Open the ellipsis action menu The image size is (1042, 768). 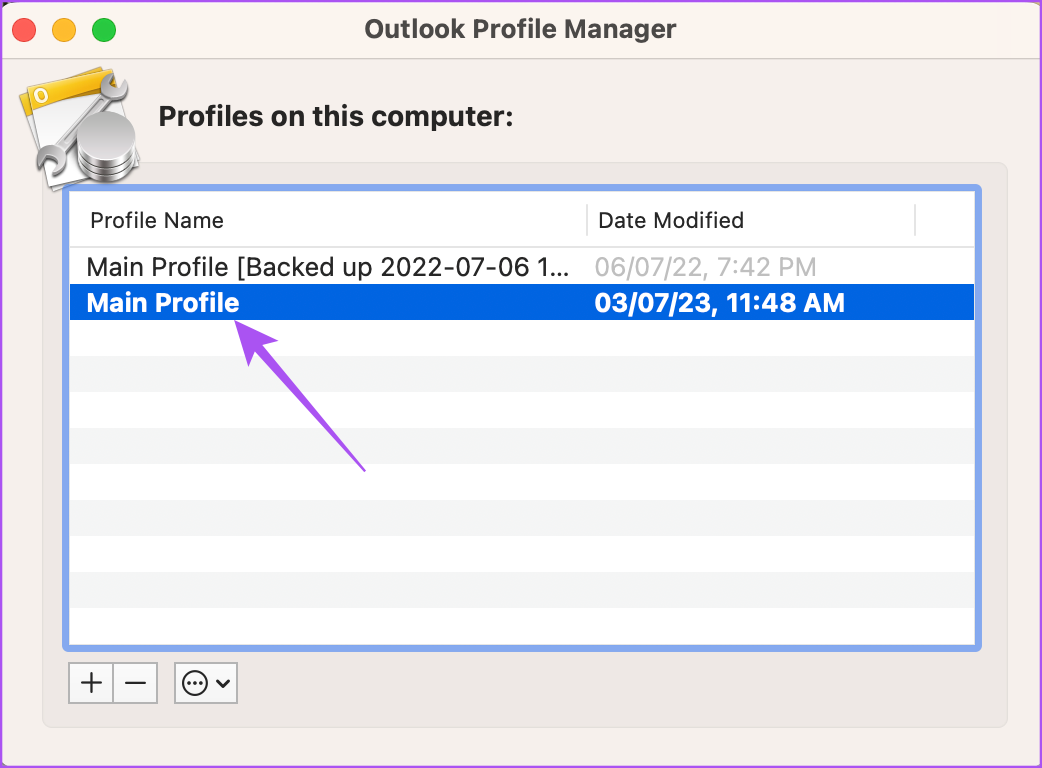(x=196, y=683)
